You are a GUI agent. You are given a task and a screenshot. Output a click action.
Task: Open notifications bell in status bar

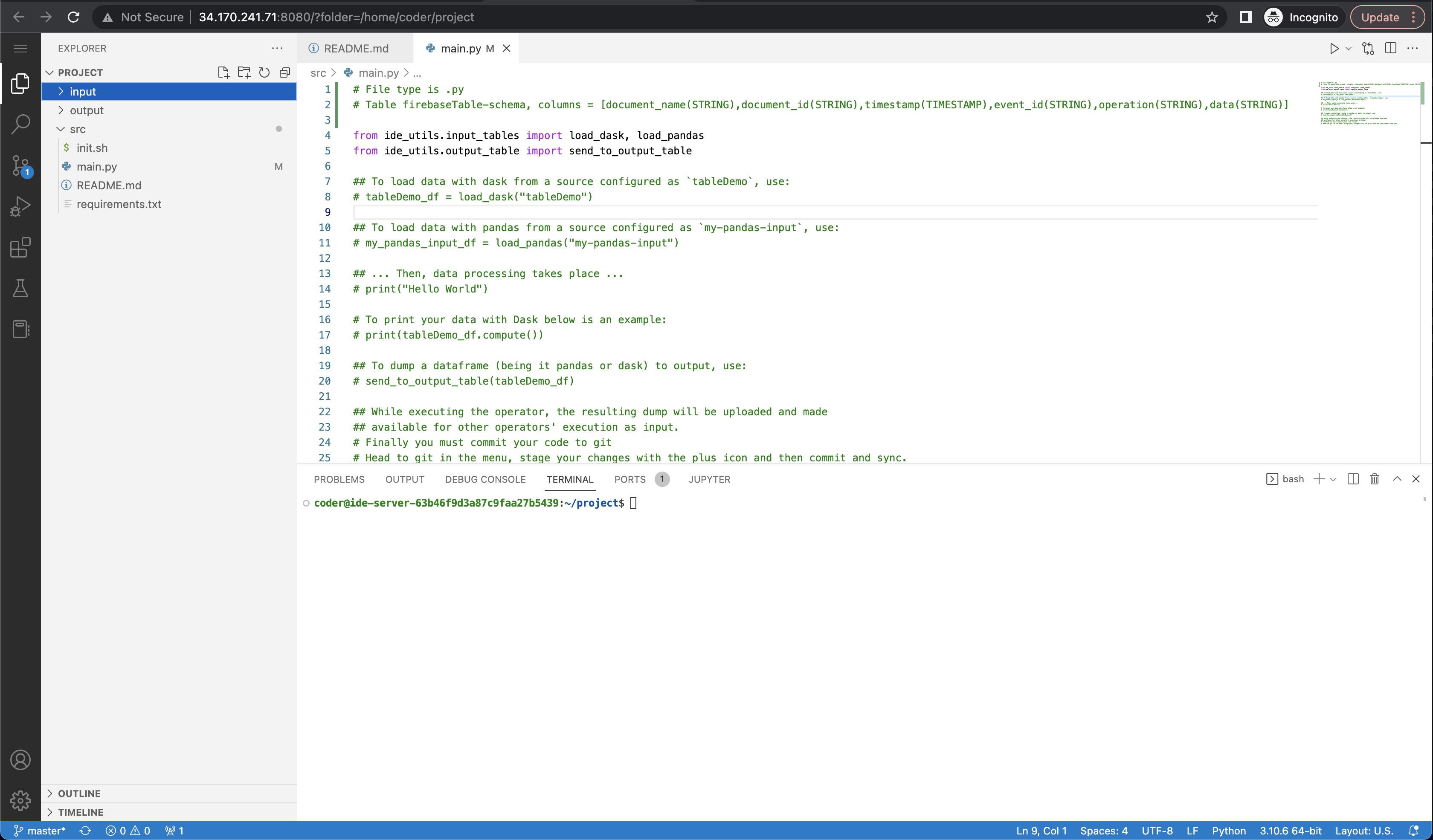pyautogui.click(x=1414, y=830)
